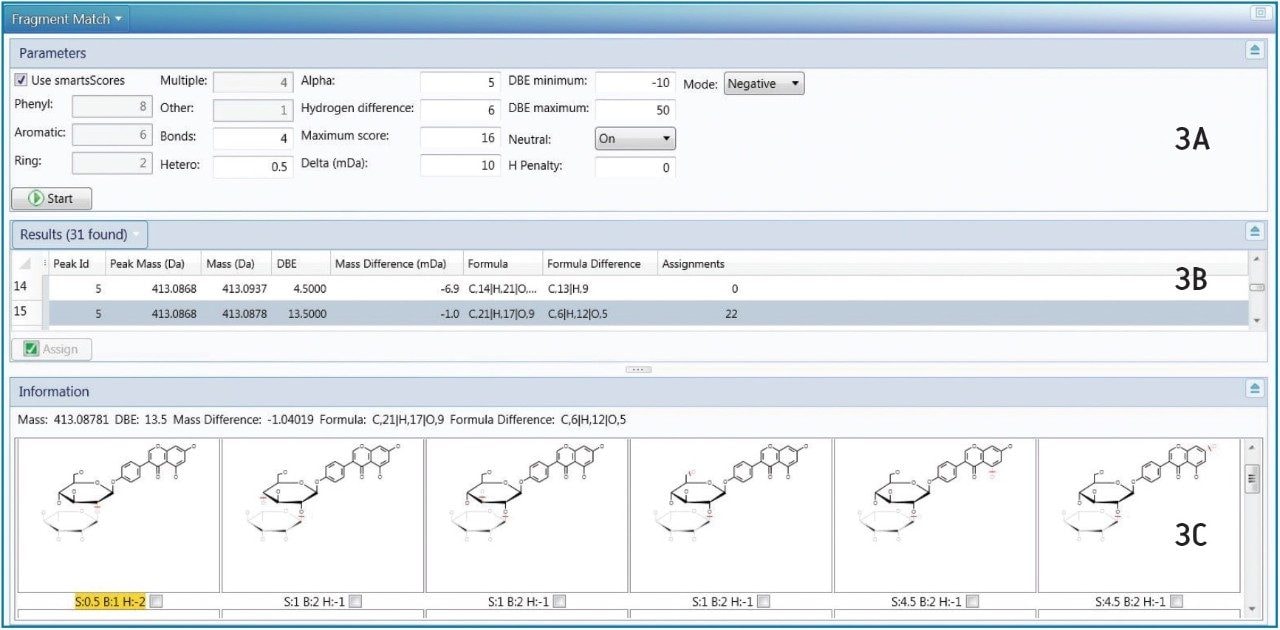Click the Hydrogen difference input field
This screenshot has width=1280, height=630.
pos(460,110)
